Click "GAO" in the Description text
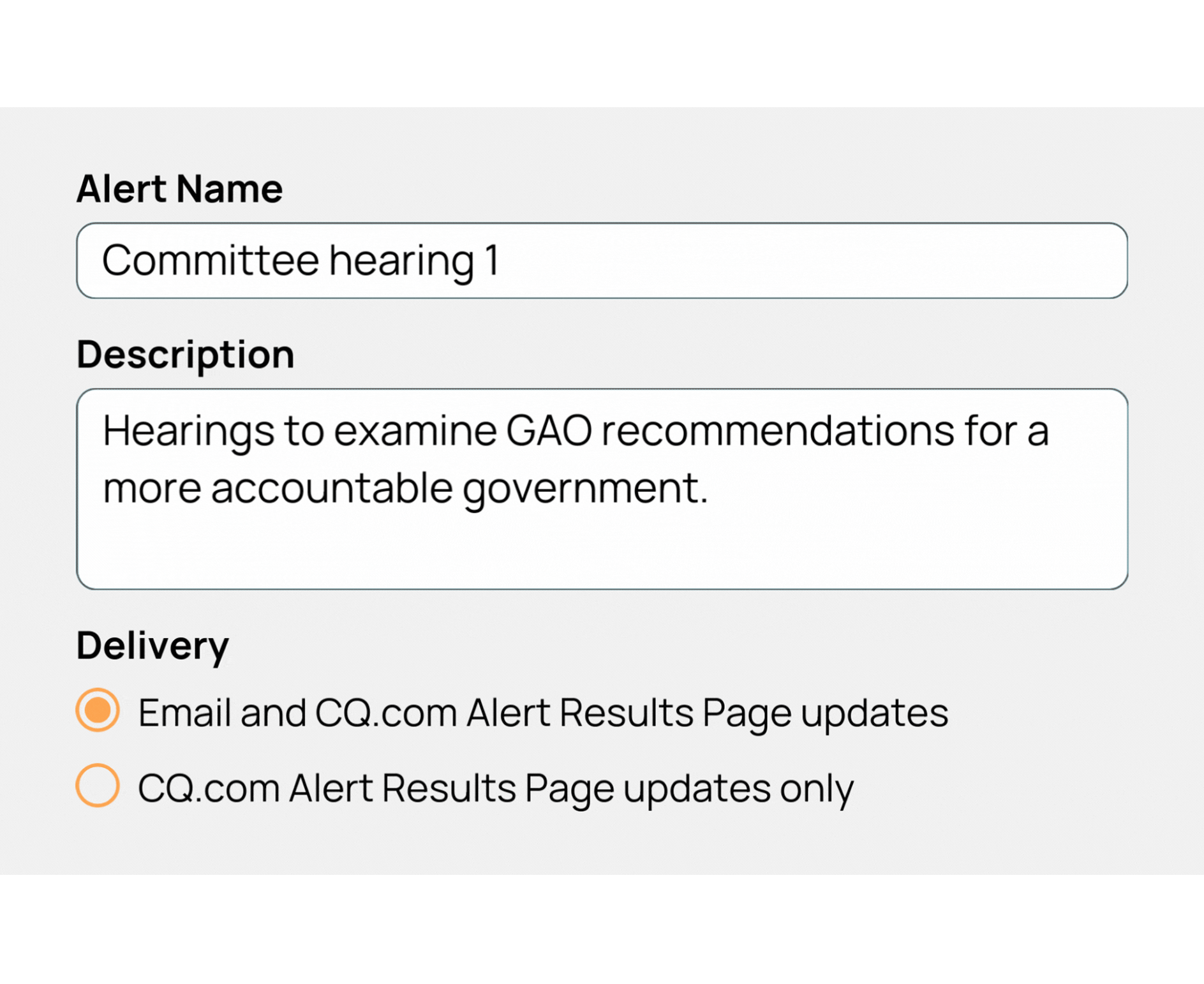Screen dimensions: 1204x984 coord(549,431)
